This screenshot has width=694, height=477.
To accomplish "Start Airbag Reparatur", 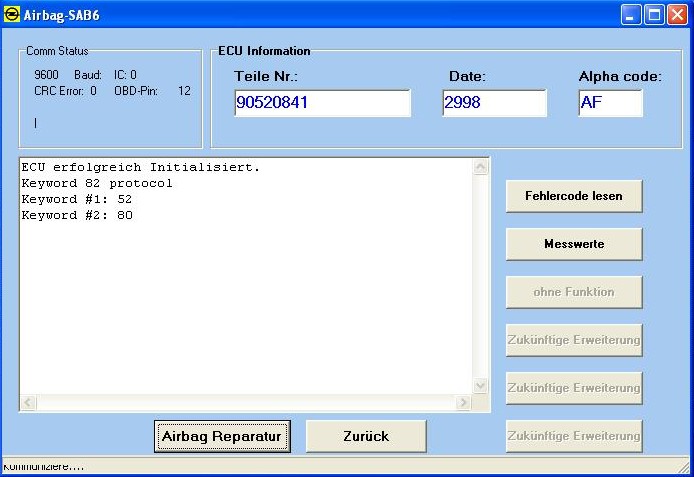I will click(x=222, y=436).
